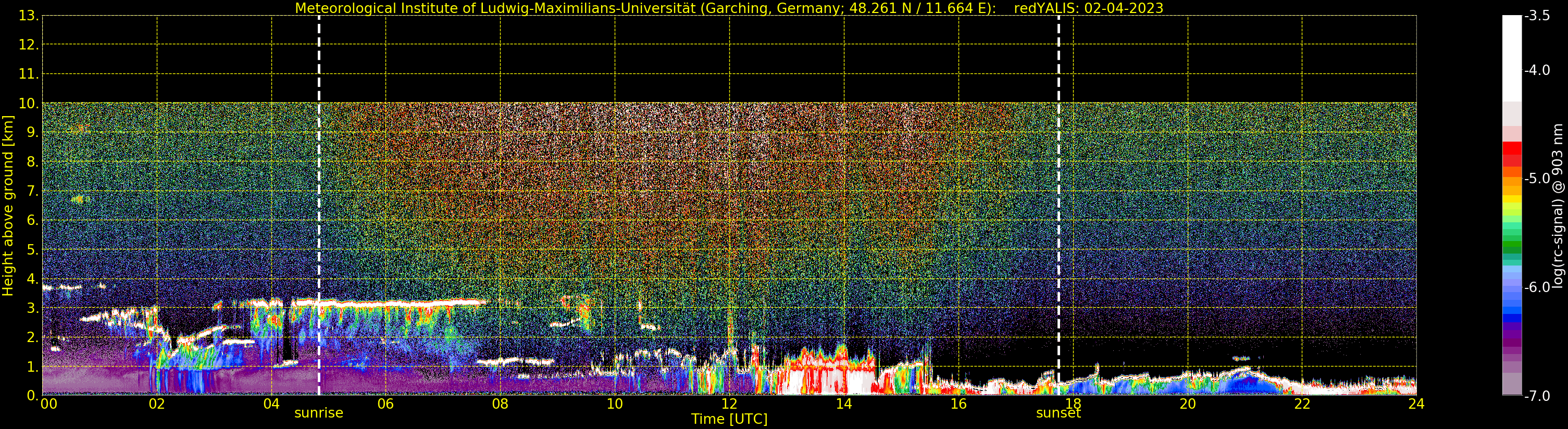Screen dimensions: 1568x429
Task: Click the '16' time axis tick label
Action: tap(959, 404)
